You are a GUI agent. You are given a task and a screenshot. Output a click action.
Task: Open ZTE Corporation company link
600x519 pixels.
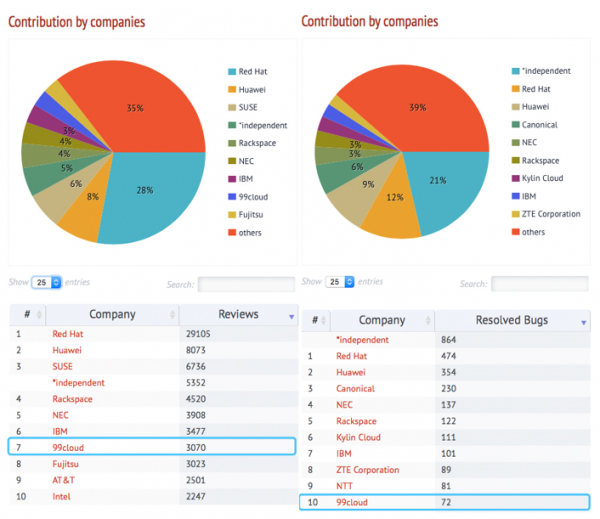pos(368,470)
